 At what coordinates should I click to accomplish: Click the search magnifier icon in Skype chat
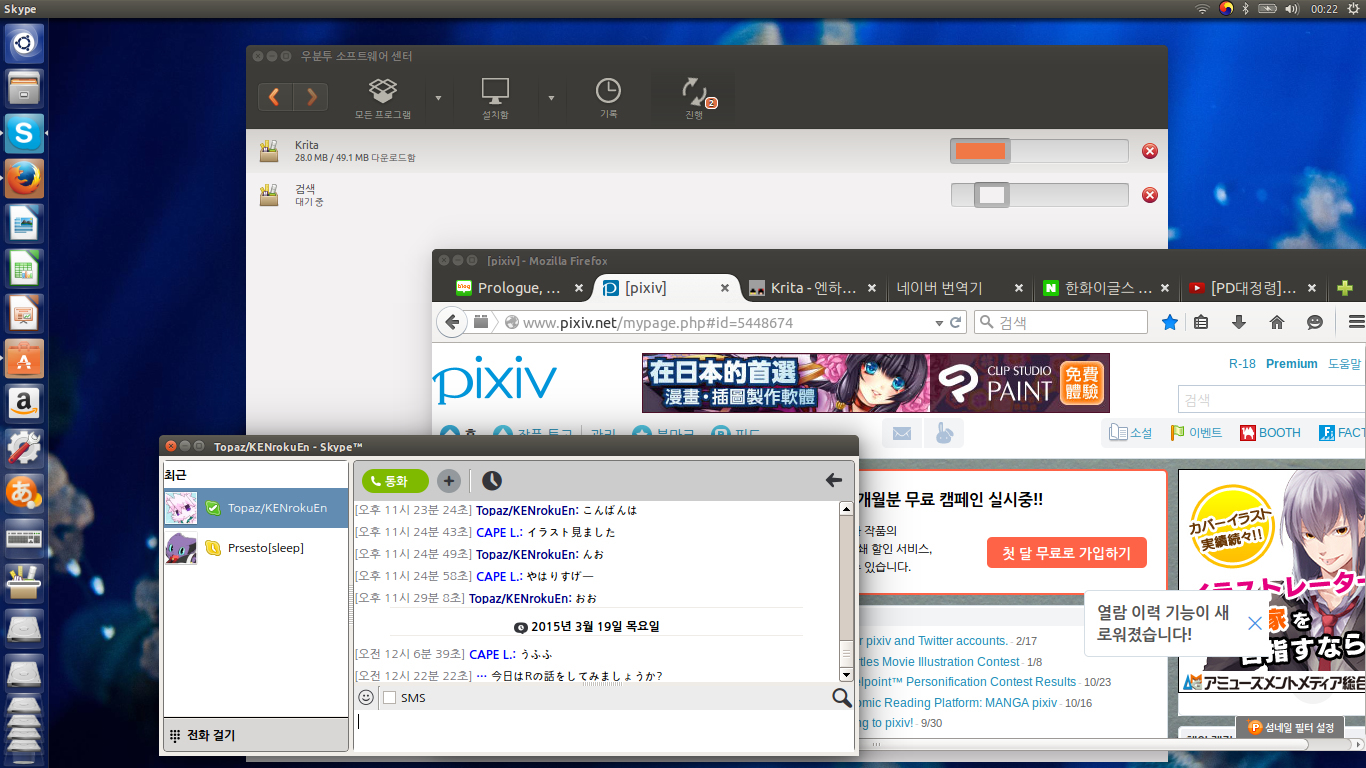[x=842, y=697]
